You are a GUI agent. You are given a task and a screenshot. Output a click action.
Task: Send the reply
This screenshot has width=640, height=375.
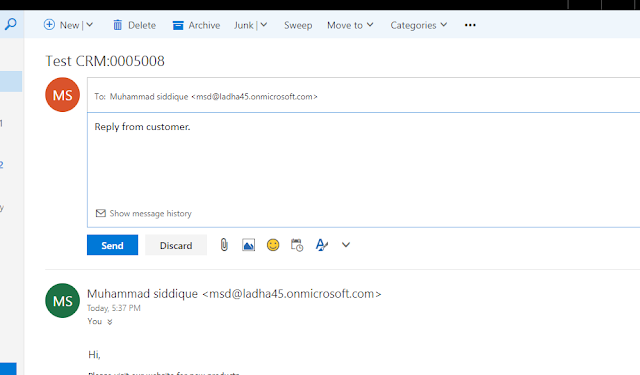pyautogui.click(x=112, y=245)
